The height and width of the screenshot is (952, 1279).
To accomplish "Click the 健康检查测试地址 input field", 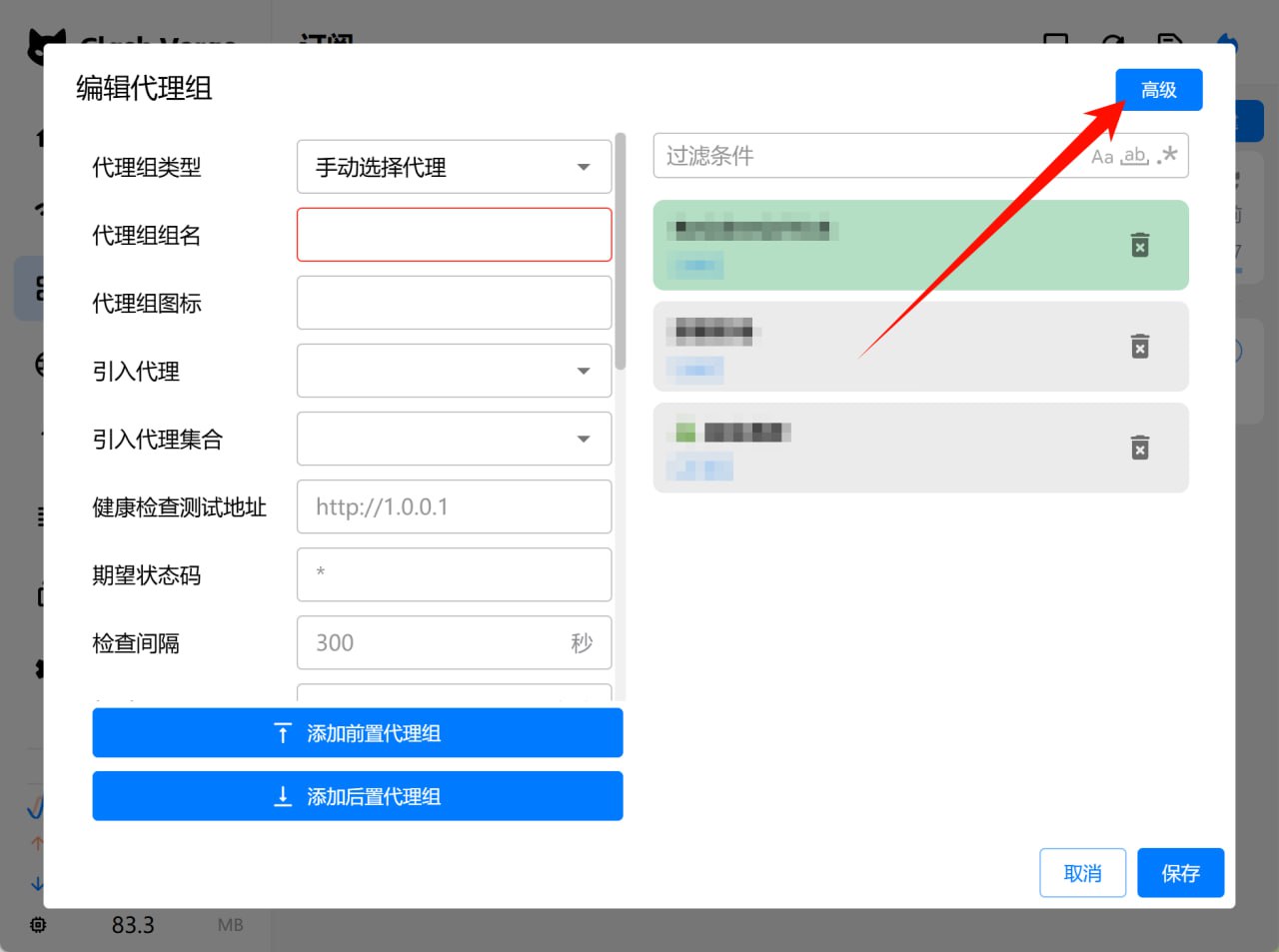I will [454, 506].
